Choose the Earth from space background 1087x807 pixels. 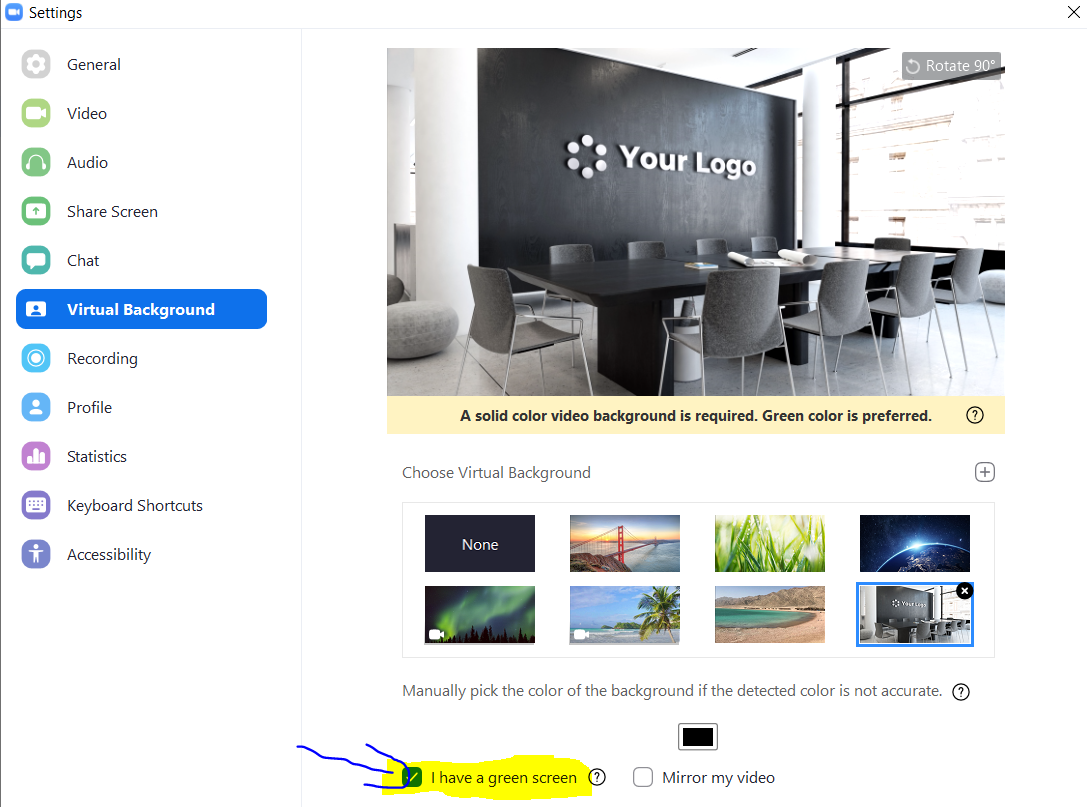click(914, 544)
